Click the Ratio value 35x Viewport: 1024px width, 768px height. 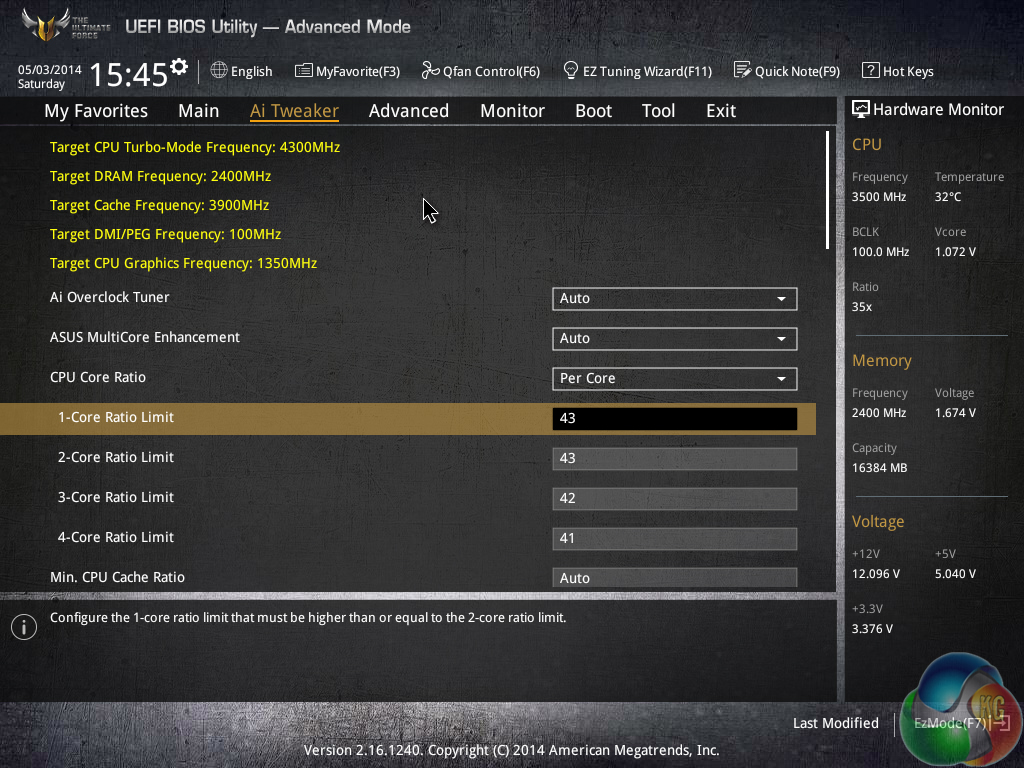862,307
